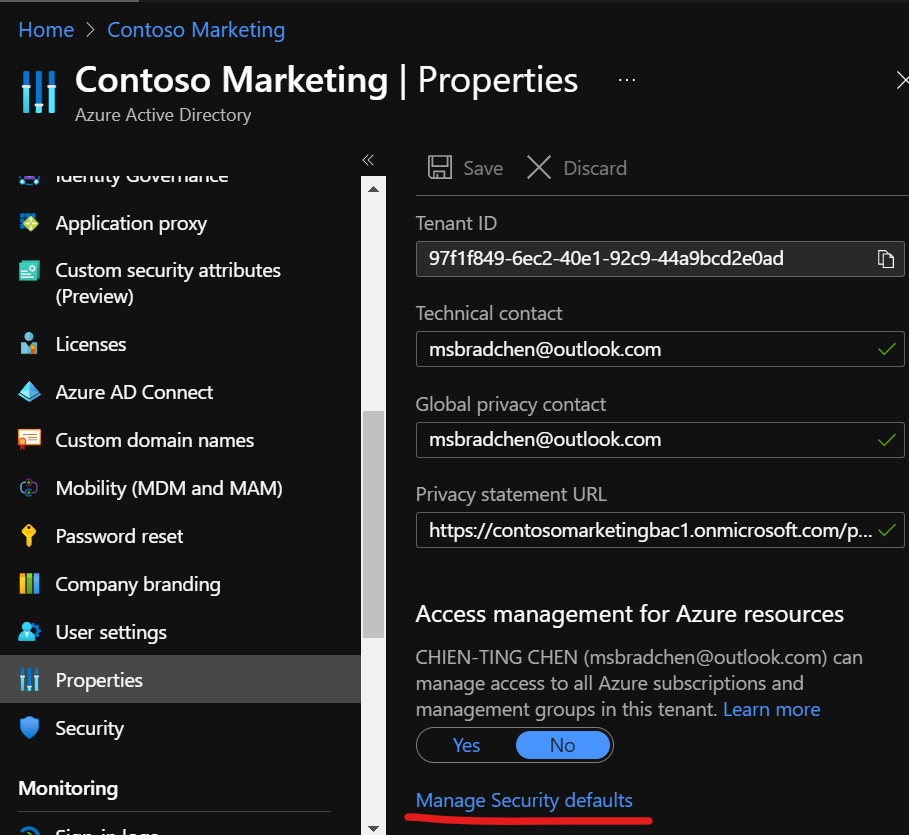This screenshot has height=835, width=909.
Task: Click the Contoso Marketing breadcrumb link
Action: pyautogui.click(x=196, y=30)
